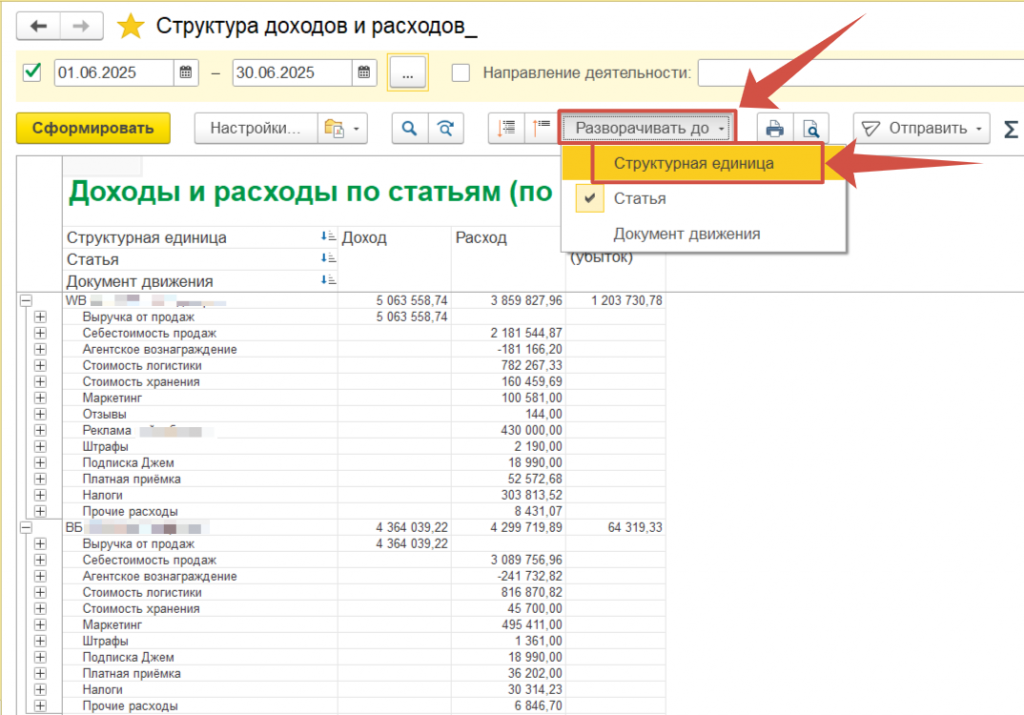
Task: Click the print icon in toolbar
Action: pyautogui.click(x=774, y=128)
